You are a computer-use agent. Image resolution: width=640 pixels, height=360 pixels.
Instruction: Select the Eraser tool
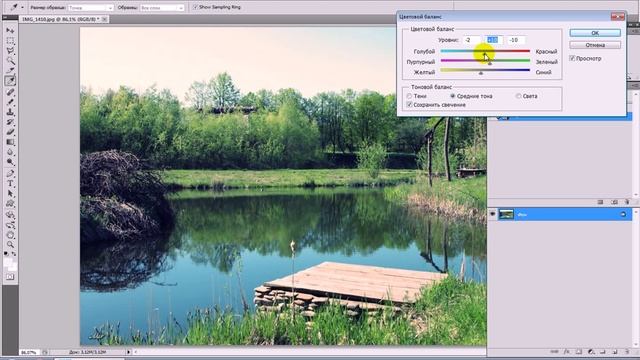coord(10,132)
